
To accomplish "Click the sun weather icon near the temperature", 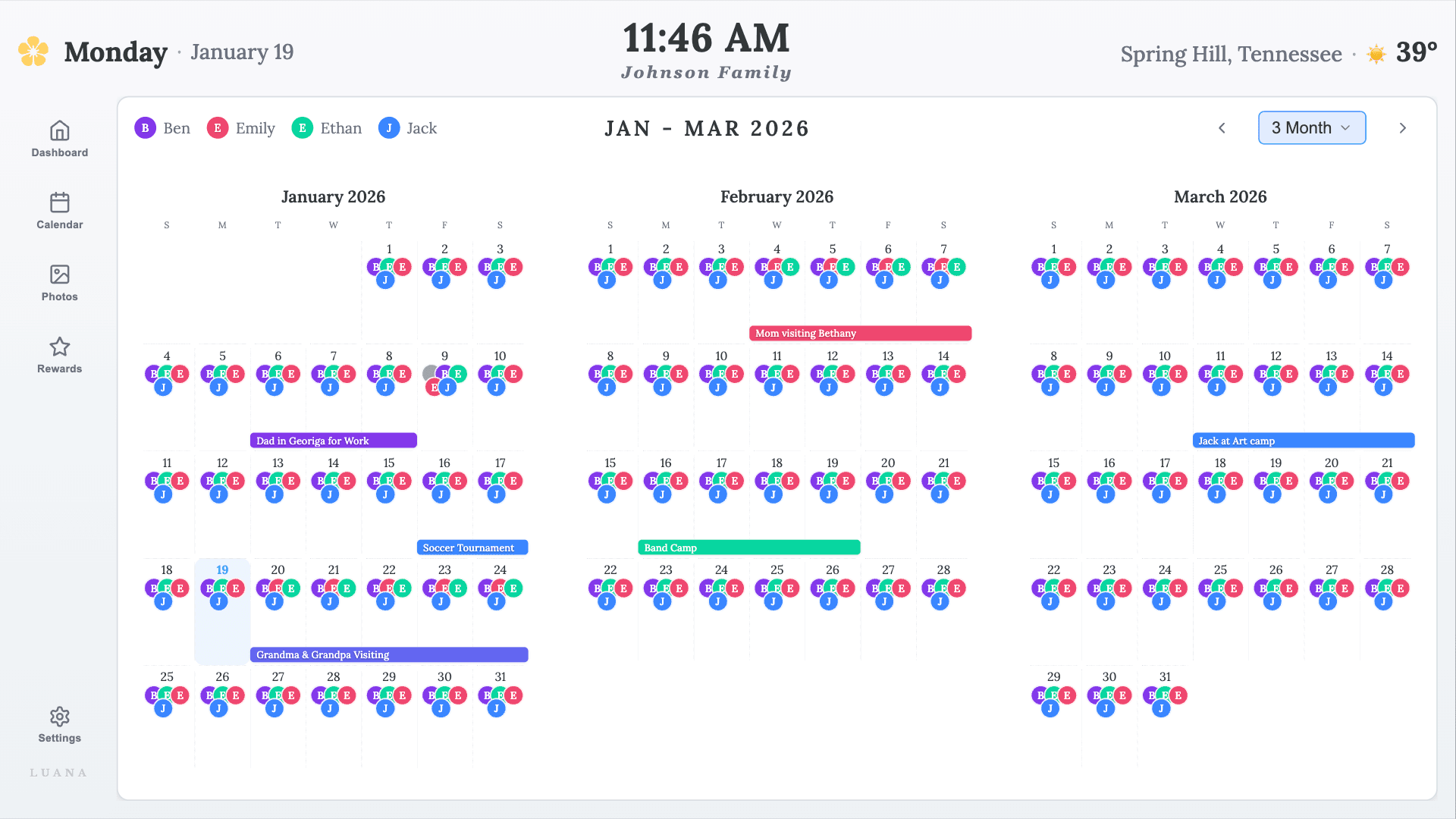I will coord(1376,54).
